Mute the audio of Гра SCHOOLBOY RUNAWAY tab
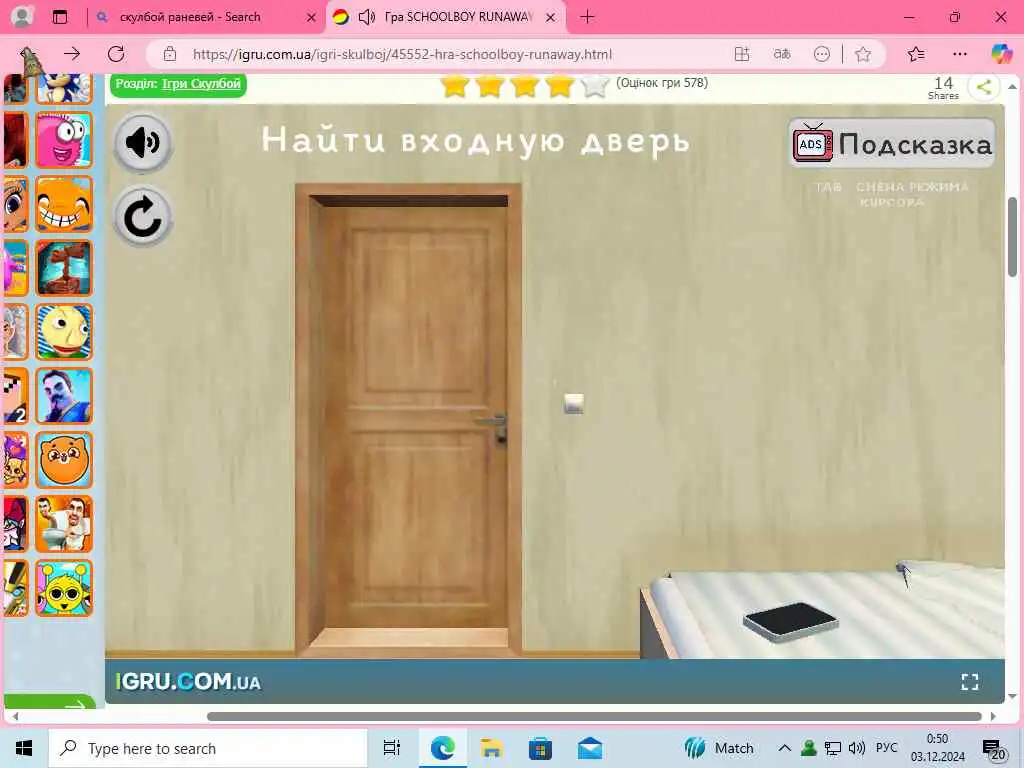Viewport: 1024px width, 768px height. tap(366, 17)
